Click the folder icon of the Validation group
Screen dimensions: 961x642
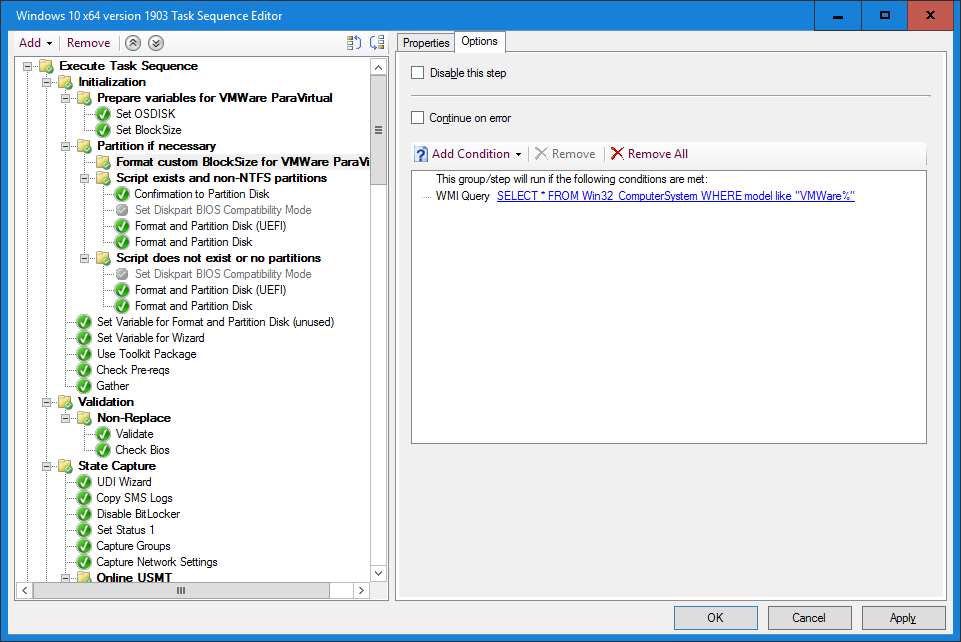click(65, 402)
